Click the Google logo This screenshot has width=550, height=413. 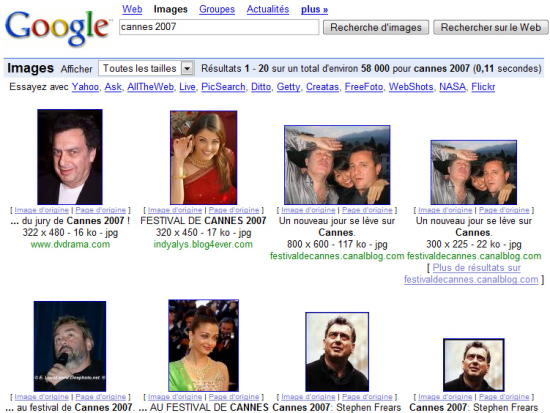58,28
